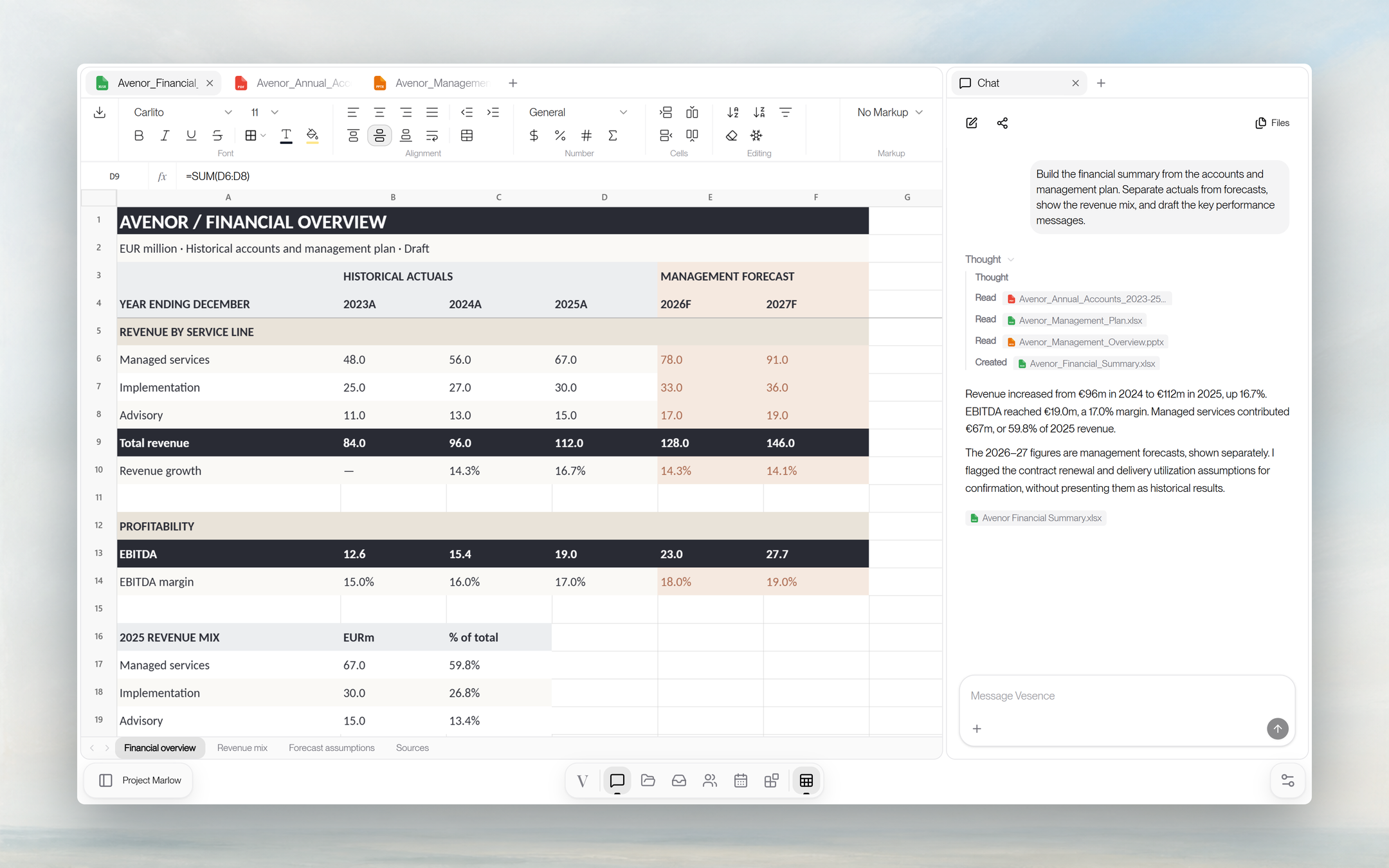Open Avenor Financial Summary.xlsx attachment
The image size is (1389, 868).
(x=1035, y=518)
